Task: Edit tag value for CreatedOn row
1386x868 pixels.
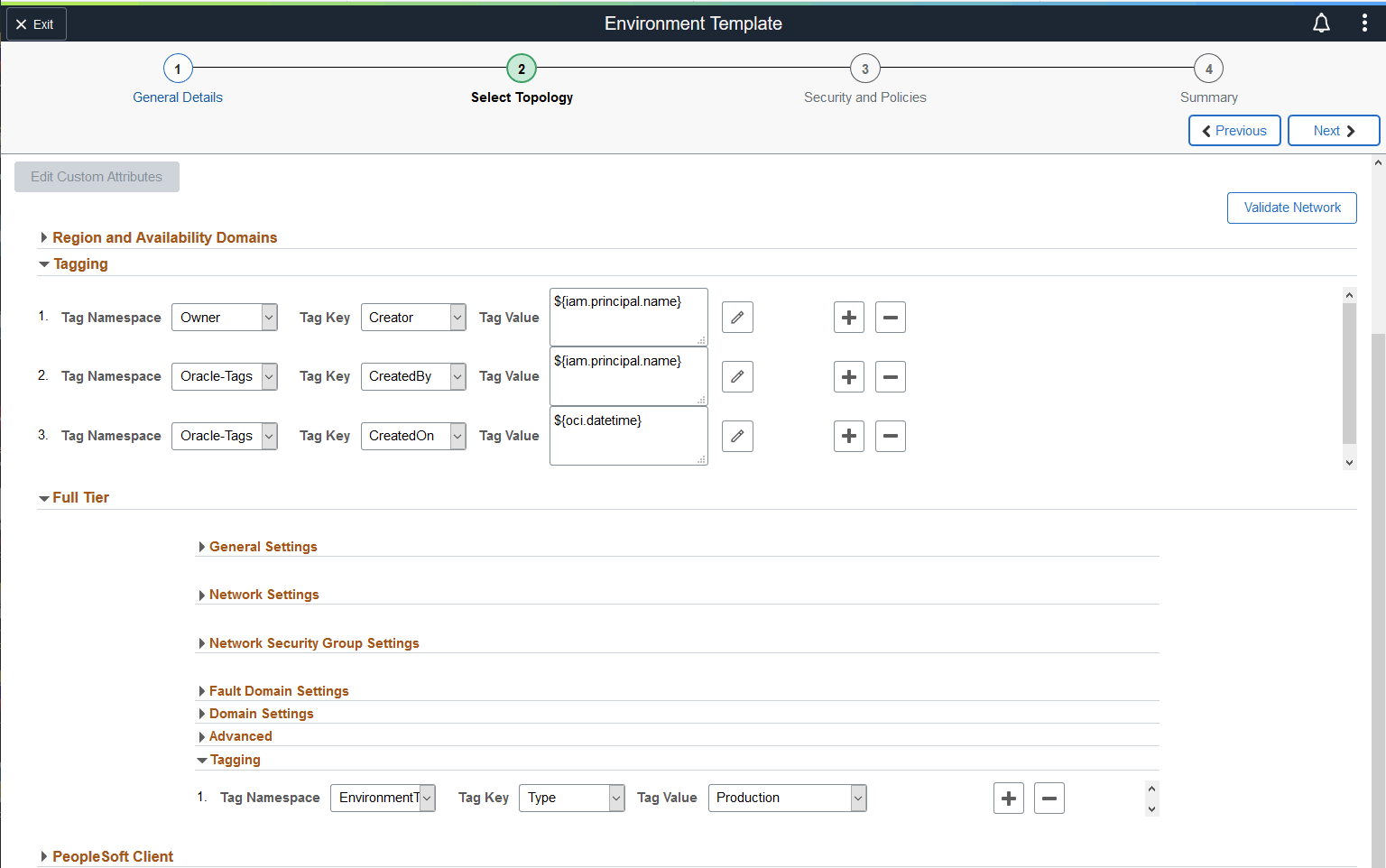Action: (x=737, y=436)
